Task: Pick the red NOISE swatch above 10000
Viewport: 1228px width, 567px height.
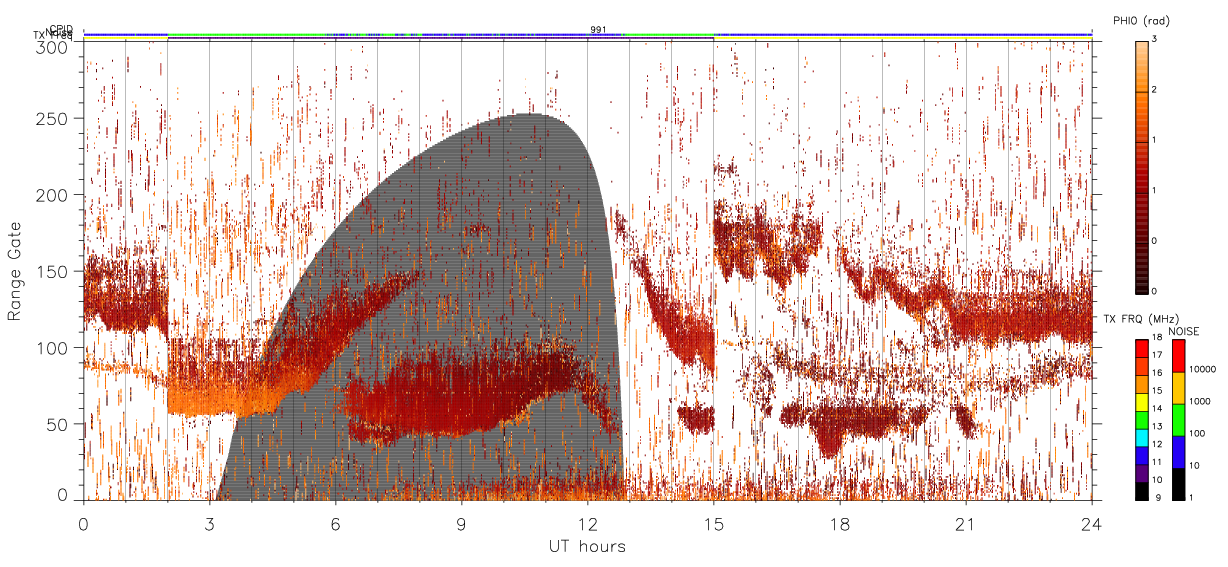Action: pyautogui.click(x=1178, y=356)
